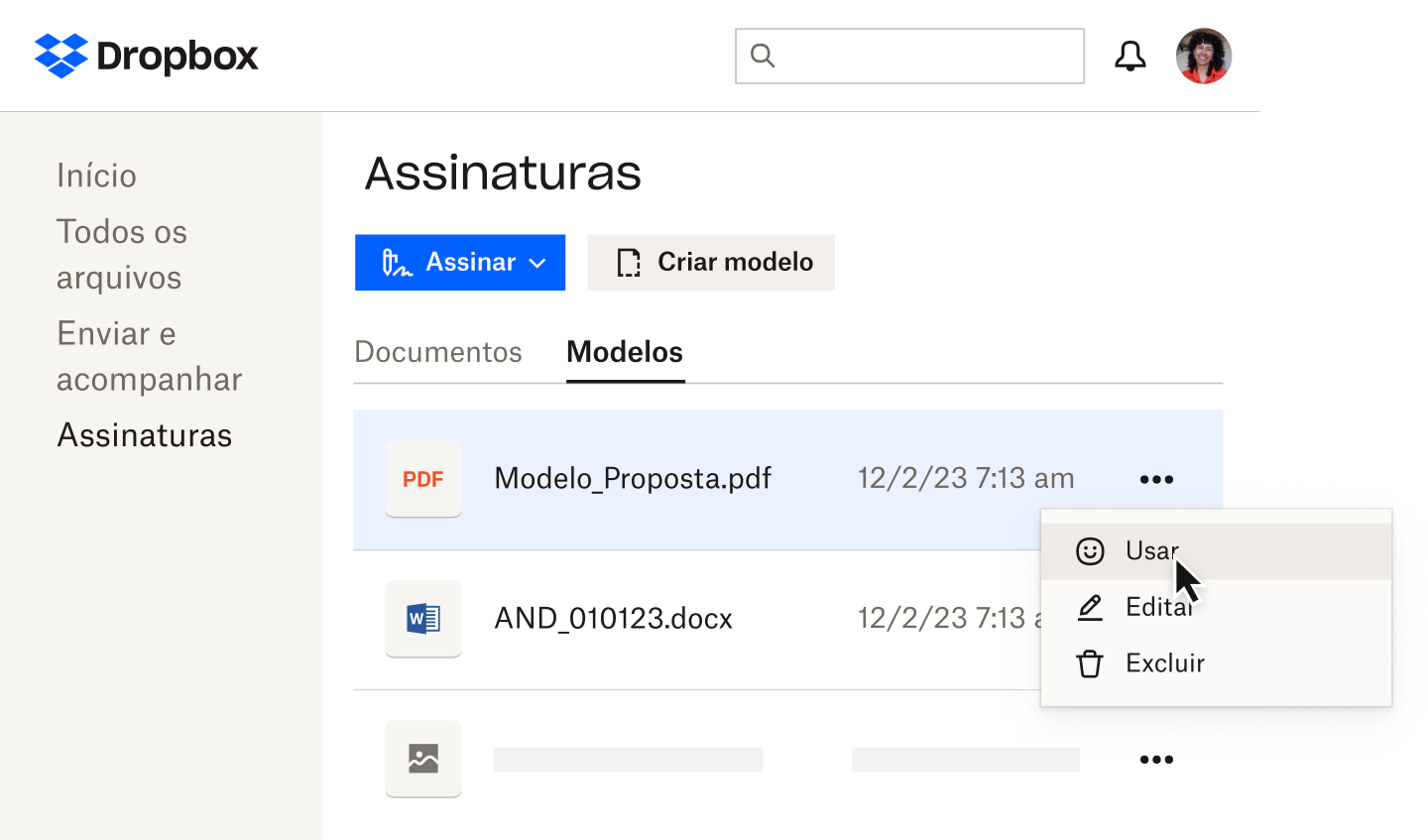Select Usar from the context menu
The image size is (1428, 840).
coord(1150,550)
